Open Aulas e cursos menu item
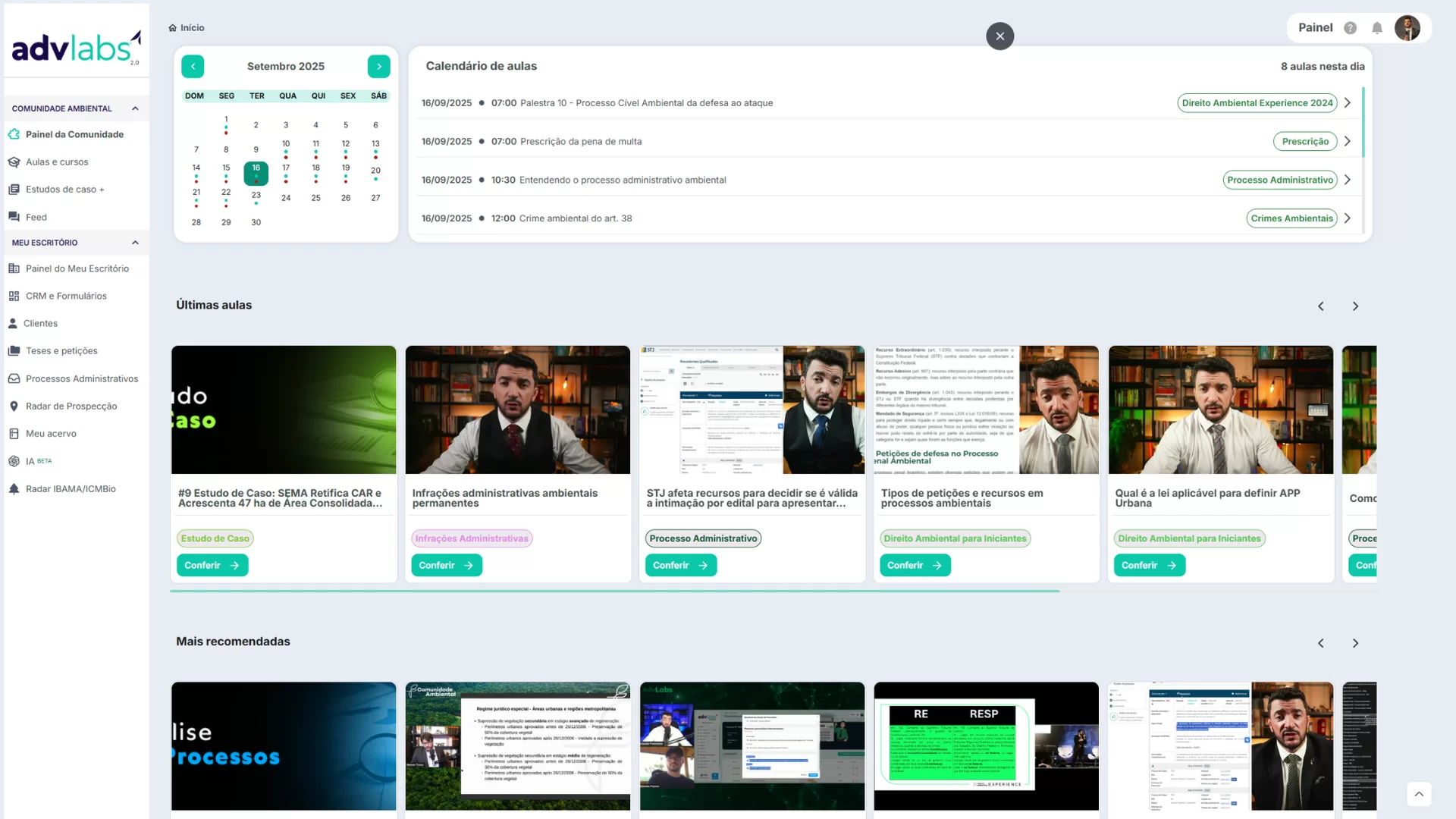 pyautogui.click(x=57, y=162)
